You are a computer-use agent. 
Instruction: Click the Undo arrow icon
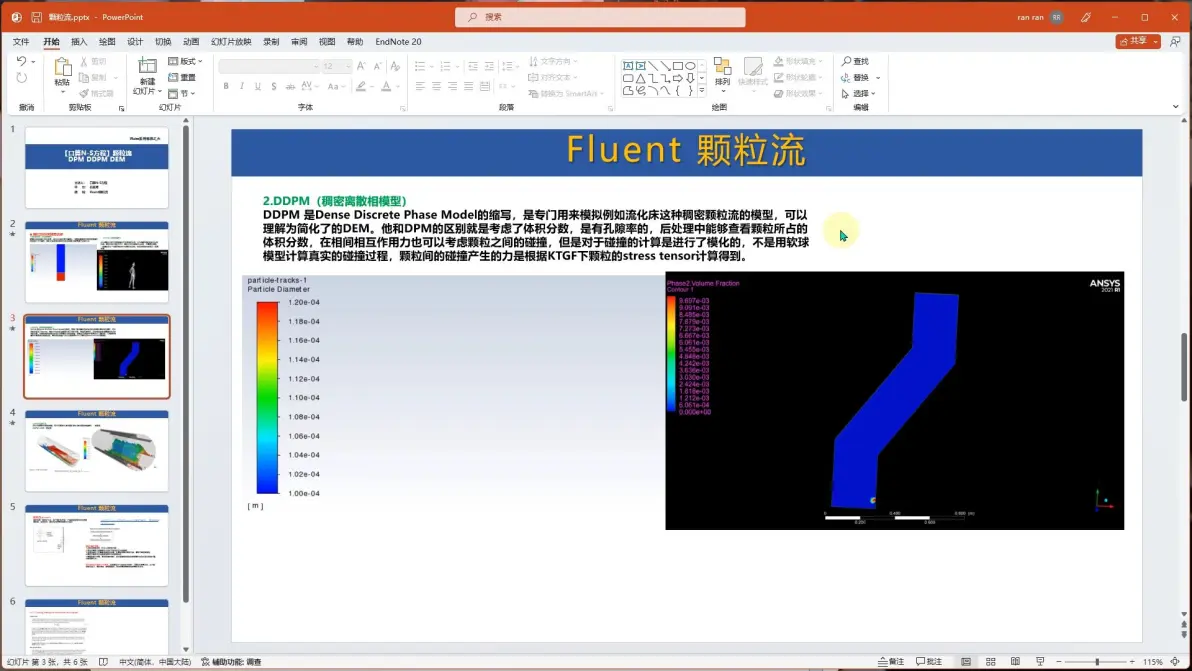coord(21,62)
